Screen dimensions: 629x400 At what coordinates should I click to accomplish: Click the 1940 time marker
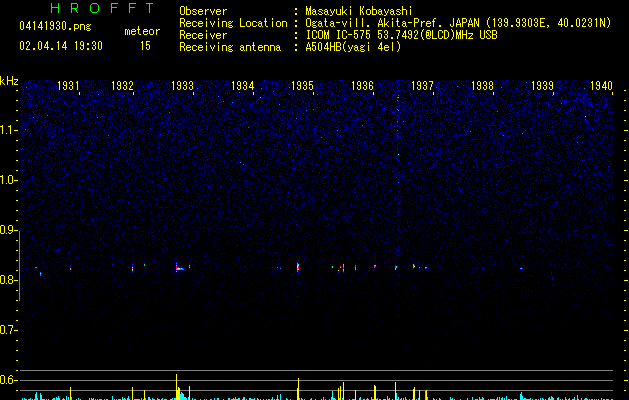(602, 86)
